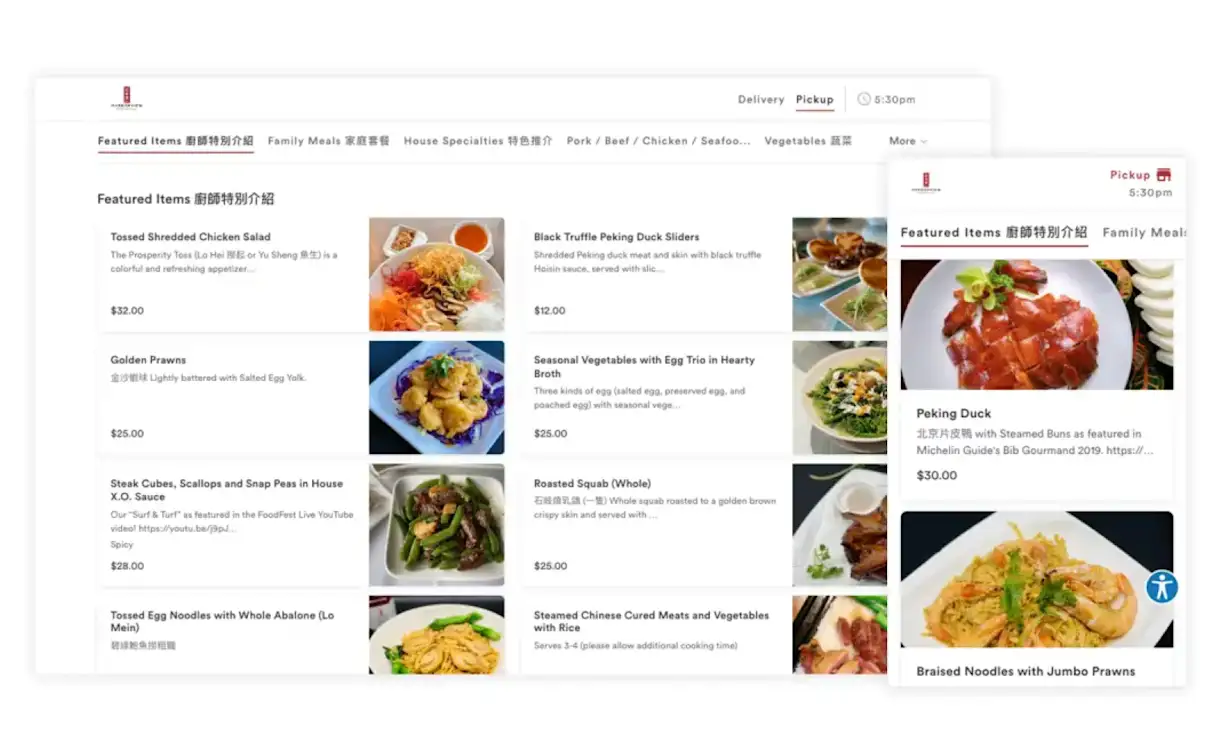
Task: Choose Roasted Squab (Whole) item
Action: click(592, 483)
